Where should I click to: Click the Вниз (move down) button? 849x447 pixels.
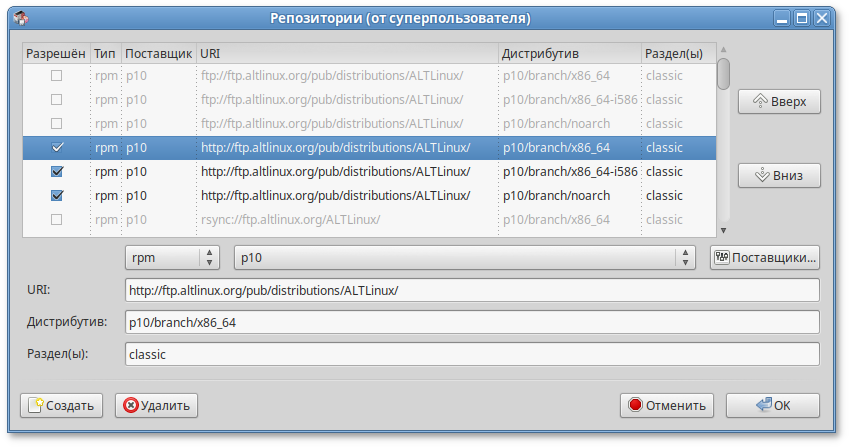pos(778,175)
